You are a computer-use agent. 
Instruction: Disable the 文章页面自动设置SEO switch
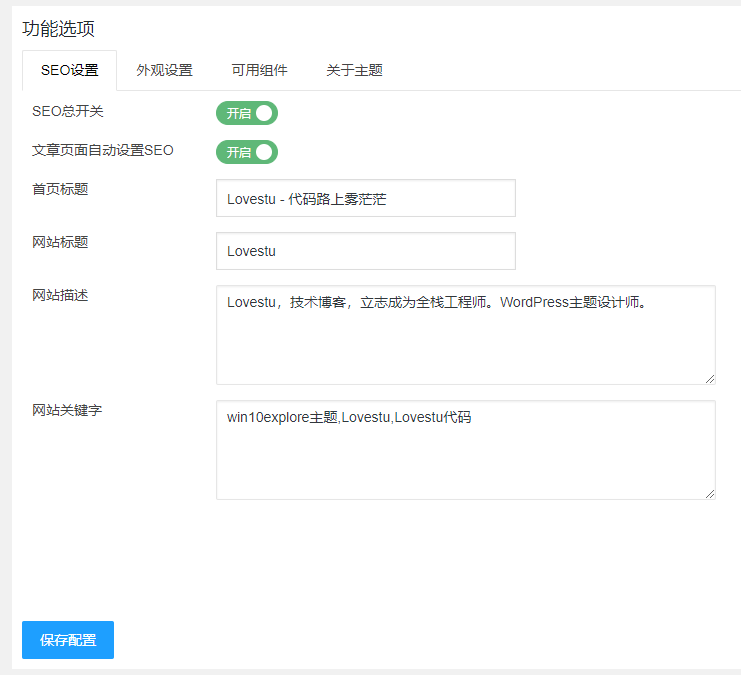246,152
